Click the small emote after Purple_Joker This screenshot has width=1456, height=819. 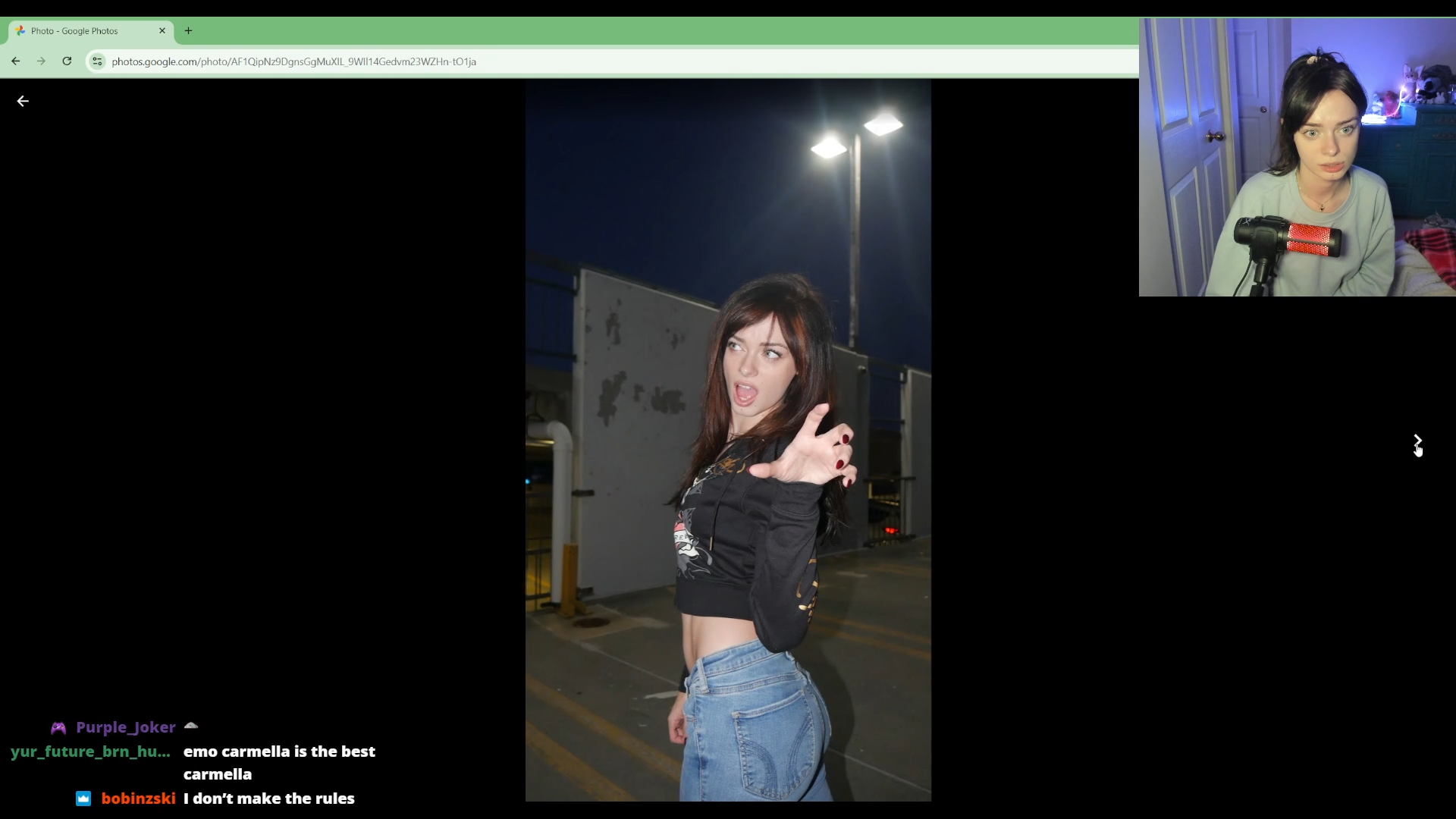[x=191, y=726]
